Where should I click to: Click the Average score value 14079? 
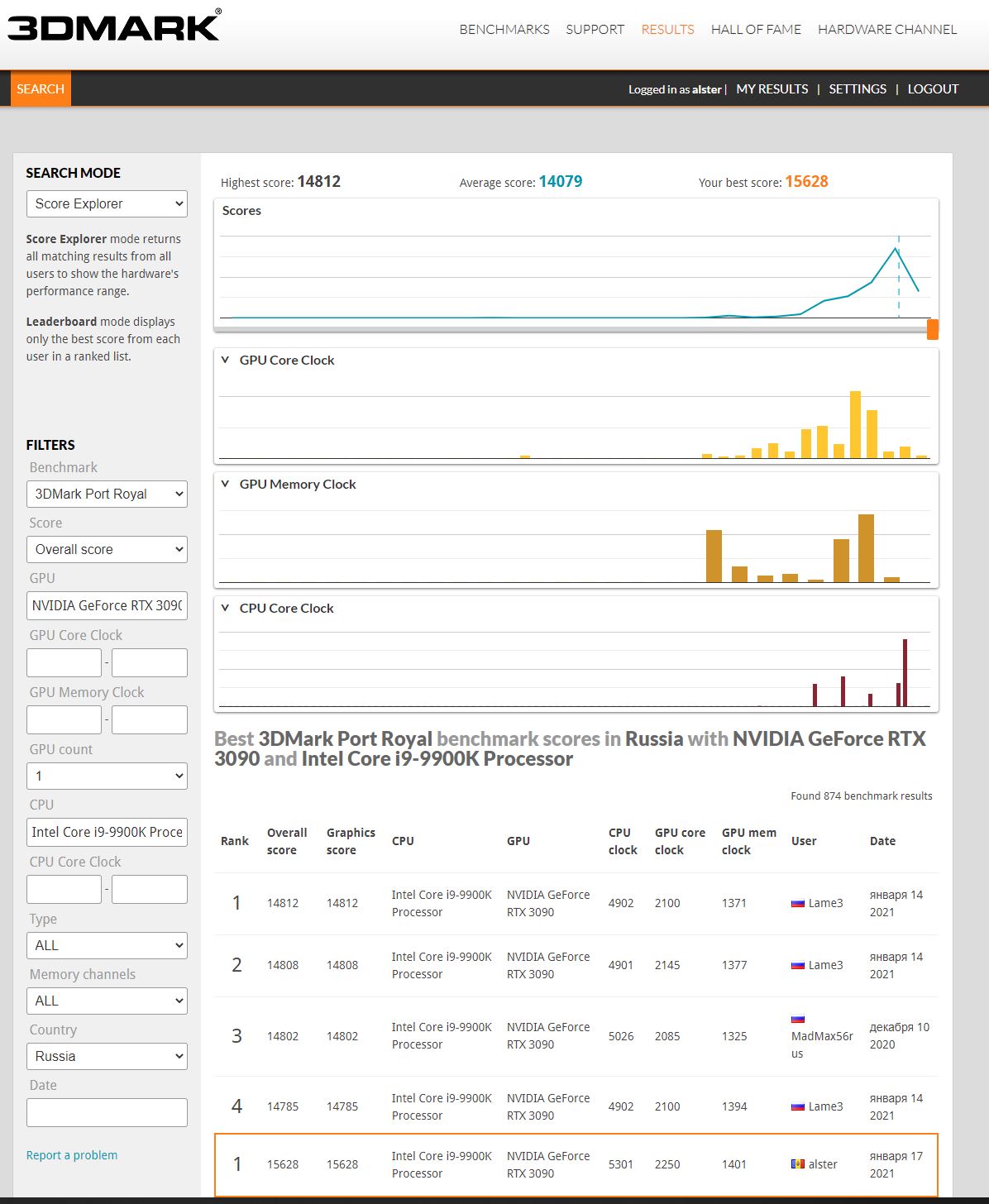pyautogui.click(x=561, y=181)
